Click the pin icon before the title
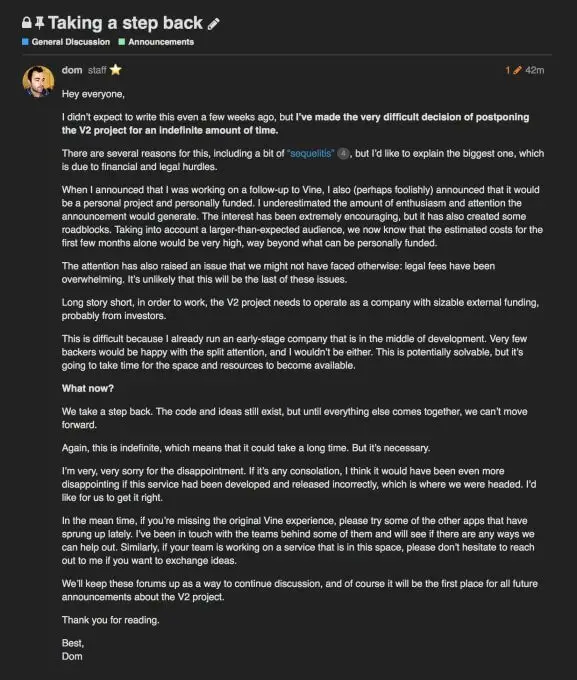 coord(39,23)
